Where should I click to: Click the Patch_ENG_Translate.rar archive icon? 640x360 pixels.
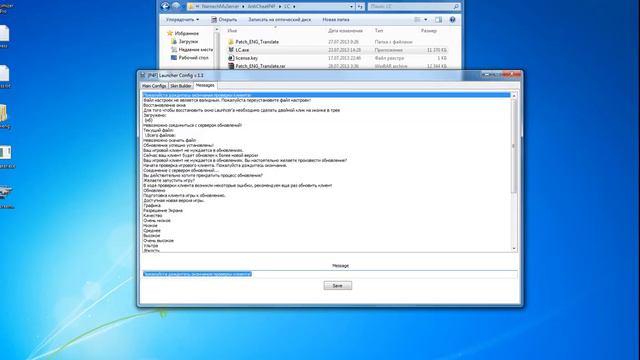(x=231, y=66)
